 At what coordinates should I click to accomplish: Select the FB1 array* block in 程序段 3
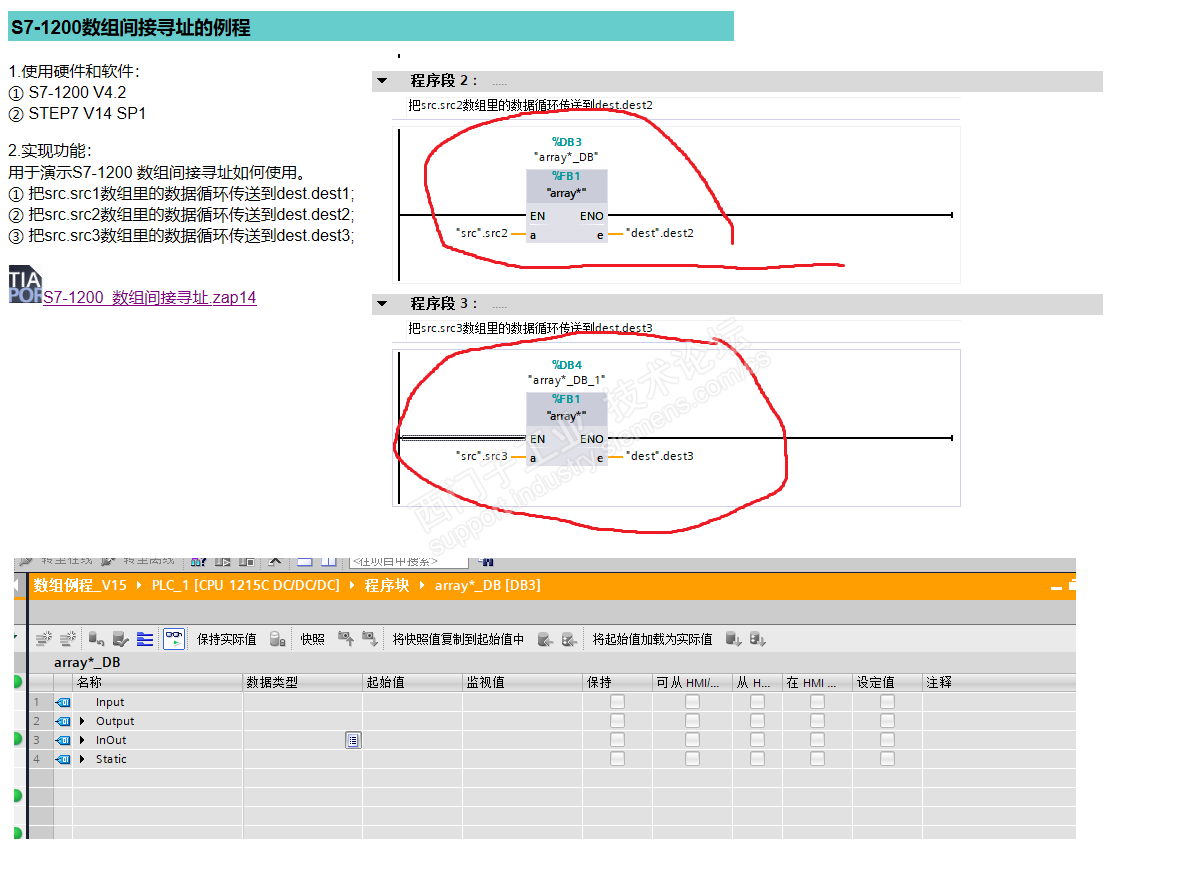566,430
